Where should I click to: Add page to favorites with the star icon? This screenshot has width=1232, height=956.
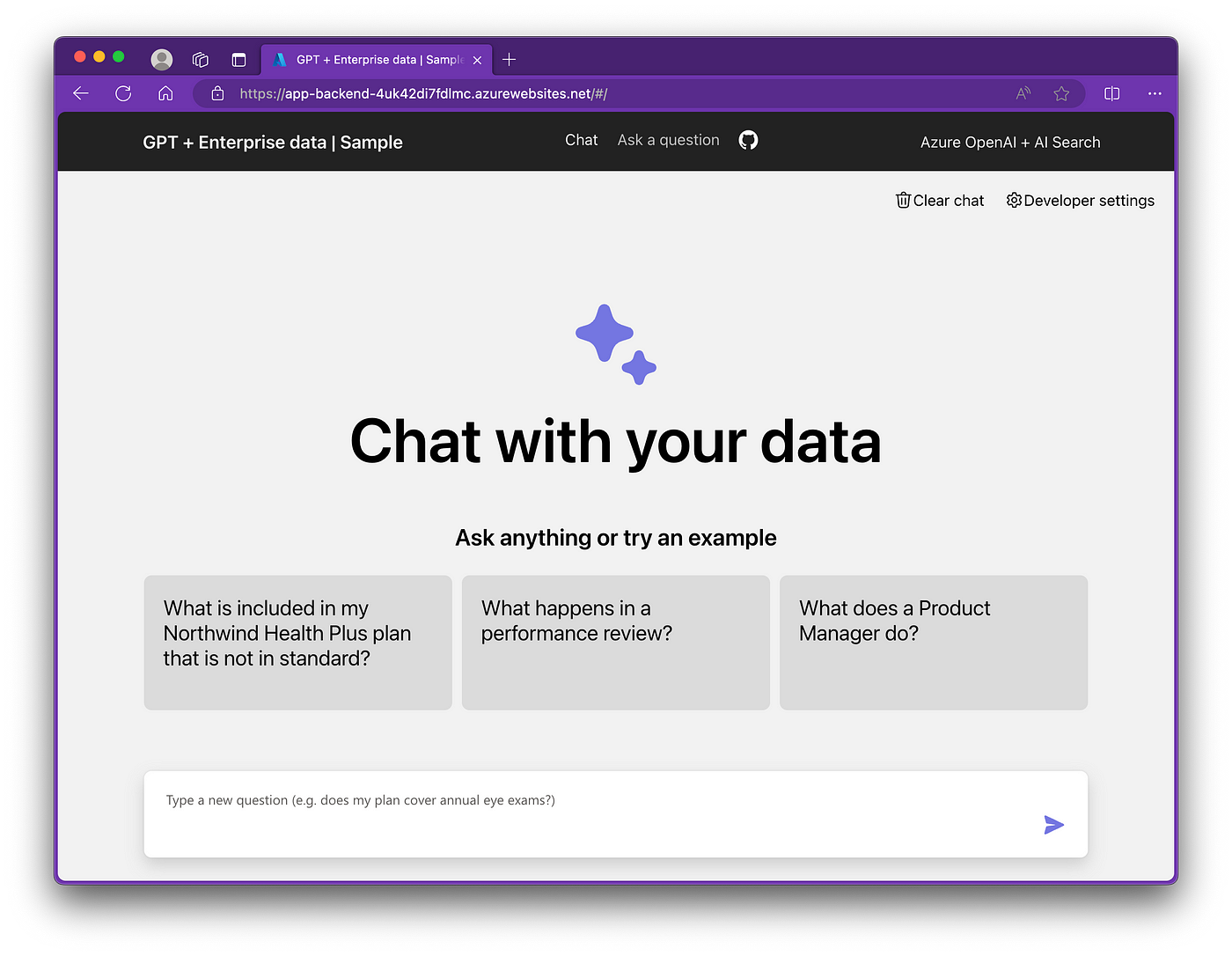click(x=1061, y=93)
